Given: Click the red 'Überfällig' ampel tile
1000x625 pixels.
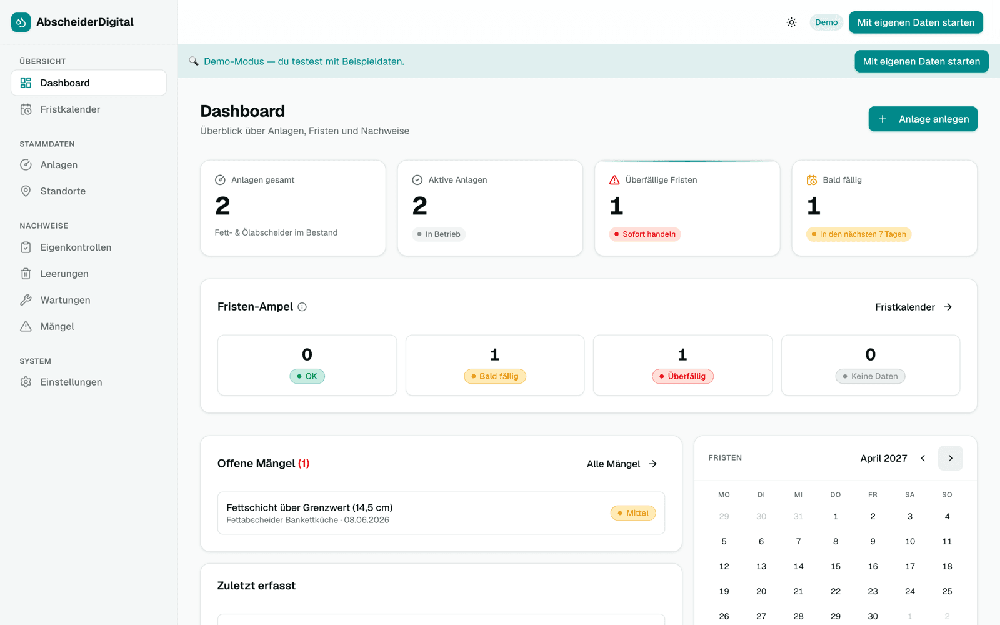Looking at the screenshot, I should (682, 365).
